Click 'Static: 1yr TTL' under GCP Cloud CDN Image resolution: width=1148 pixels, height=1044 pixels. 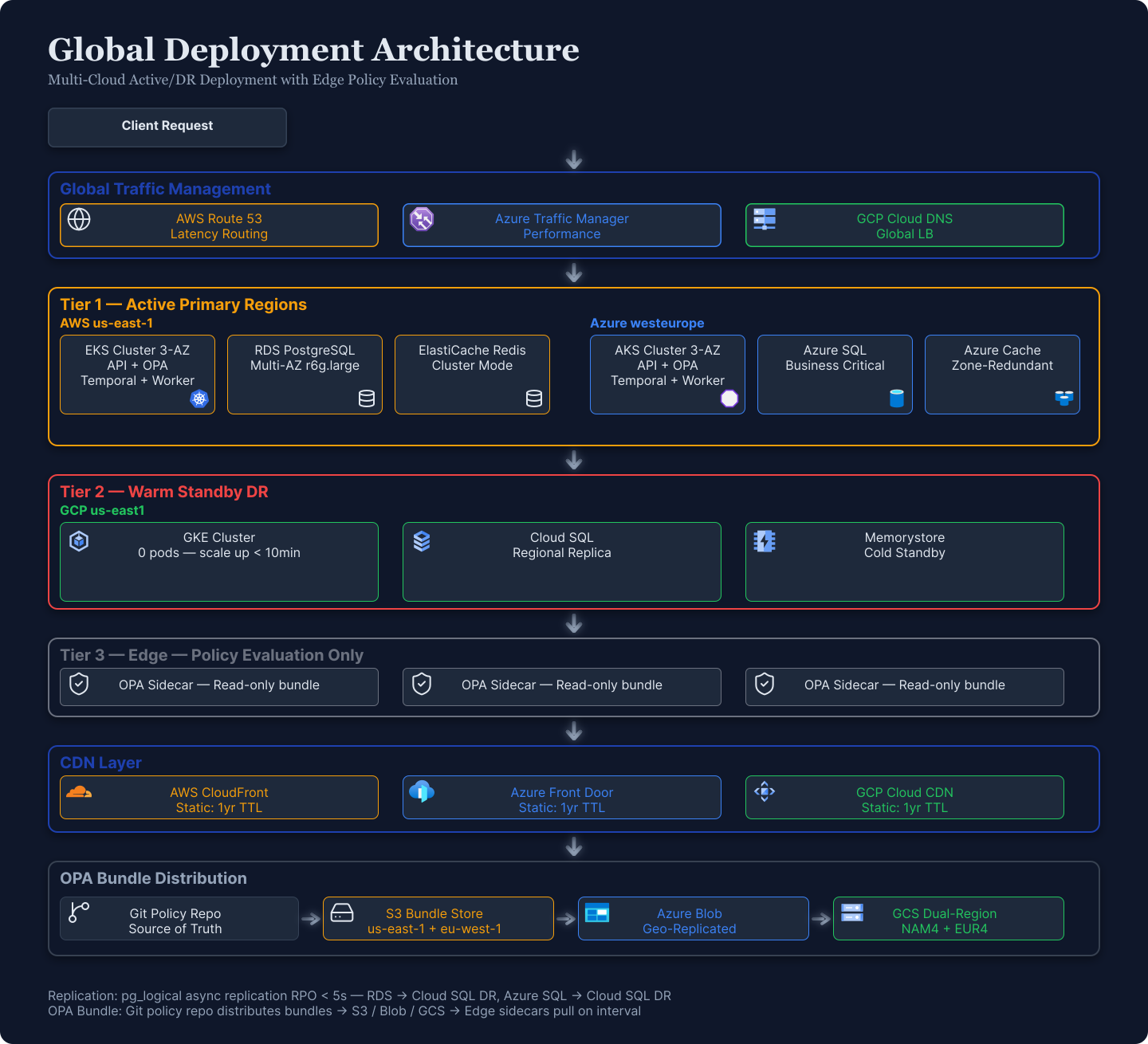coord(905,807)
